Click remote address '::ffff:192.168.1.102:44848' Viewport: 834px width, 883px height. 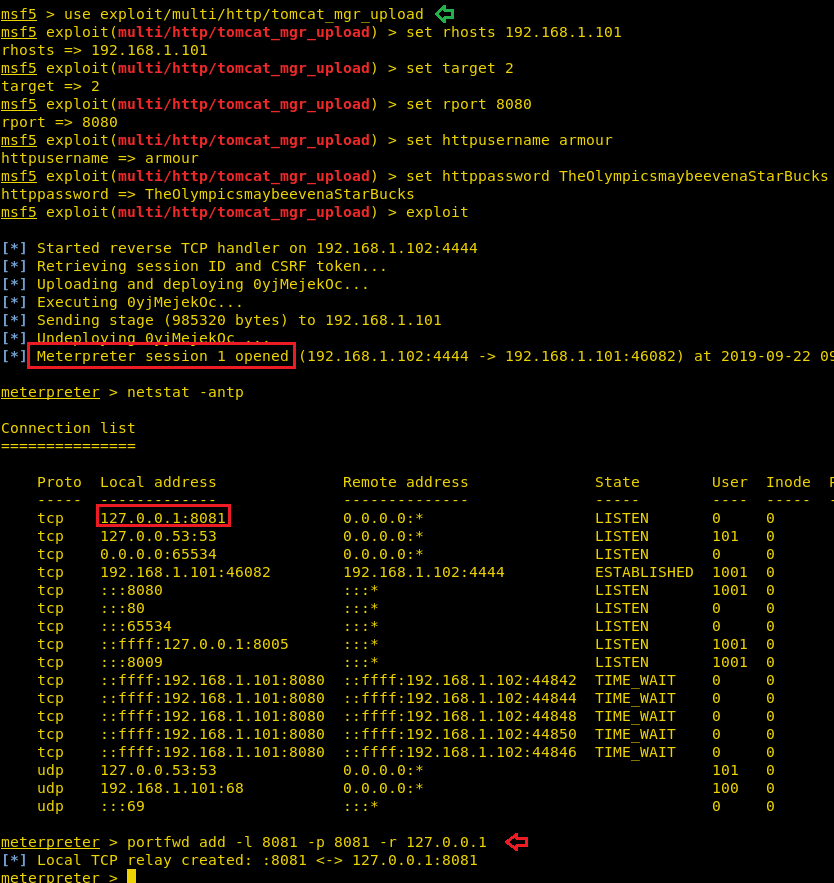click(460, 716)
